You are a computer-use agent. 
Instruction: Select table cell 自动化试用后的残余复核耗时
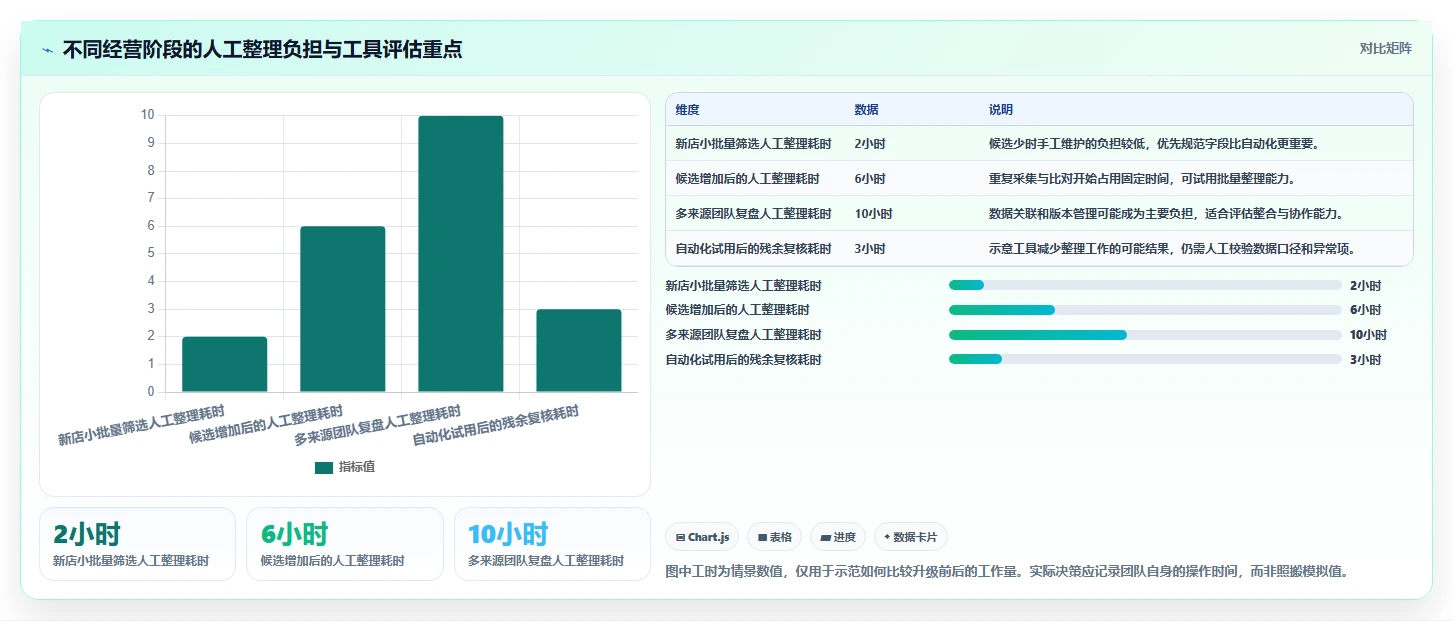(x=753, y=249)
